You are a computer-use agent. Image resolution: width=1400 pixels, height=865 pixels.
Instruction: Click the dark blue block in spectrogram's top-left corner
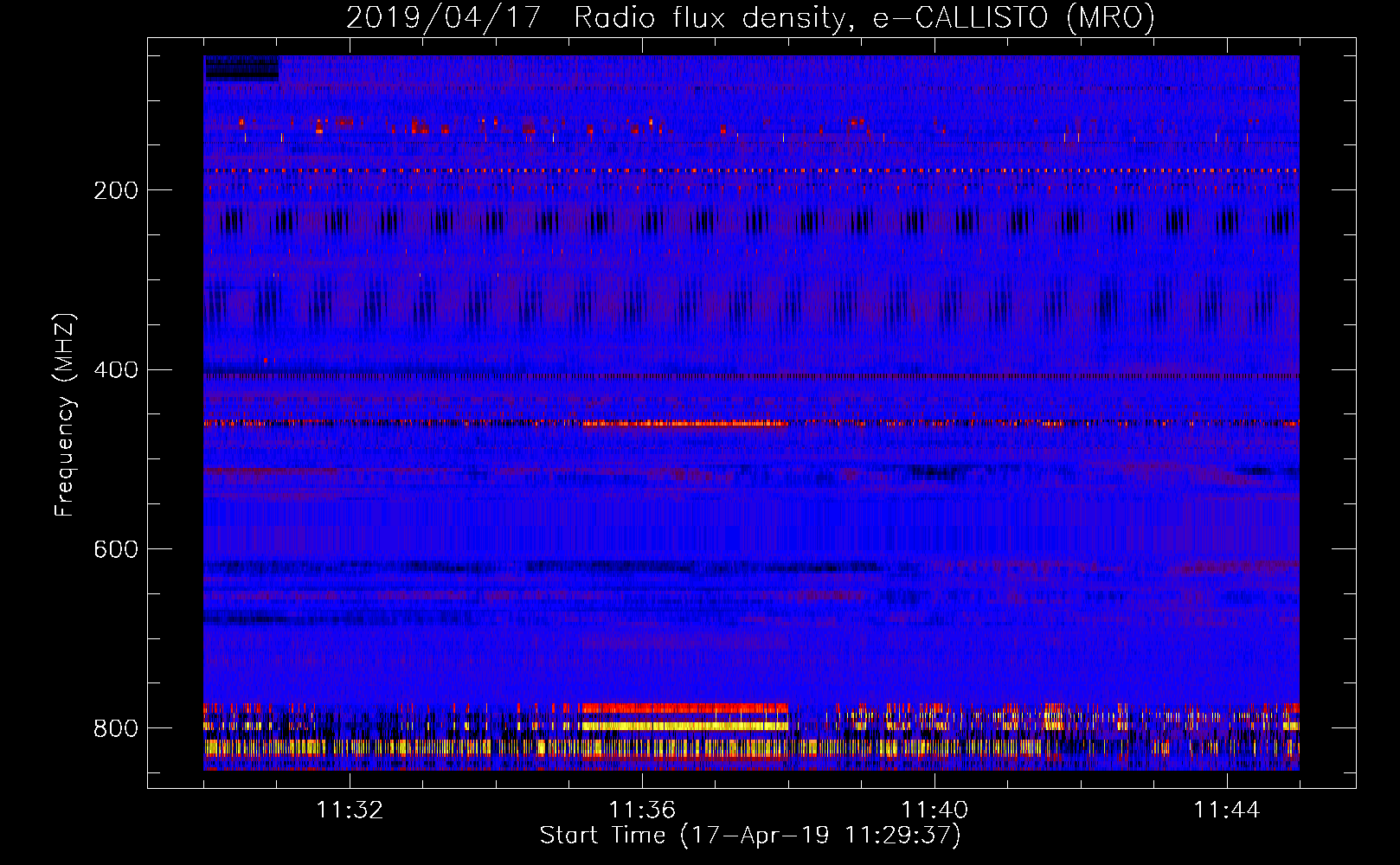[x=241, y=68]
